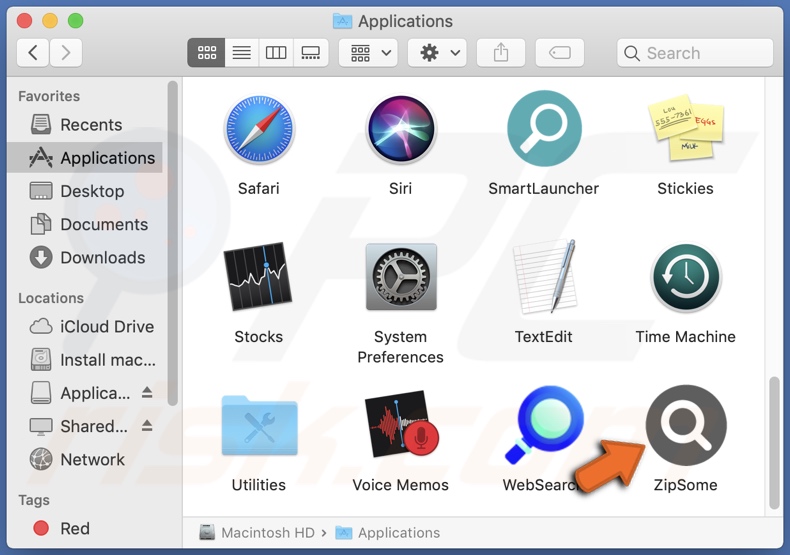The image size is (790, 555).
Task: Switch to list view mode
Action: tap(241, 53)
